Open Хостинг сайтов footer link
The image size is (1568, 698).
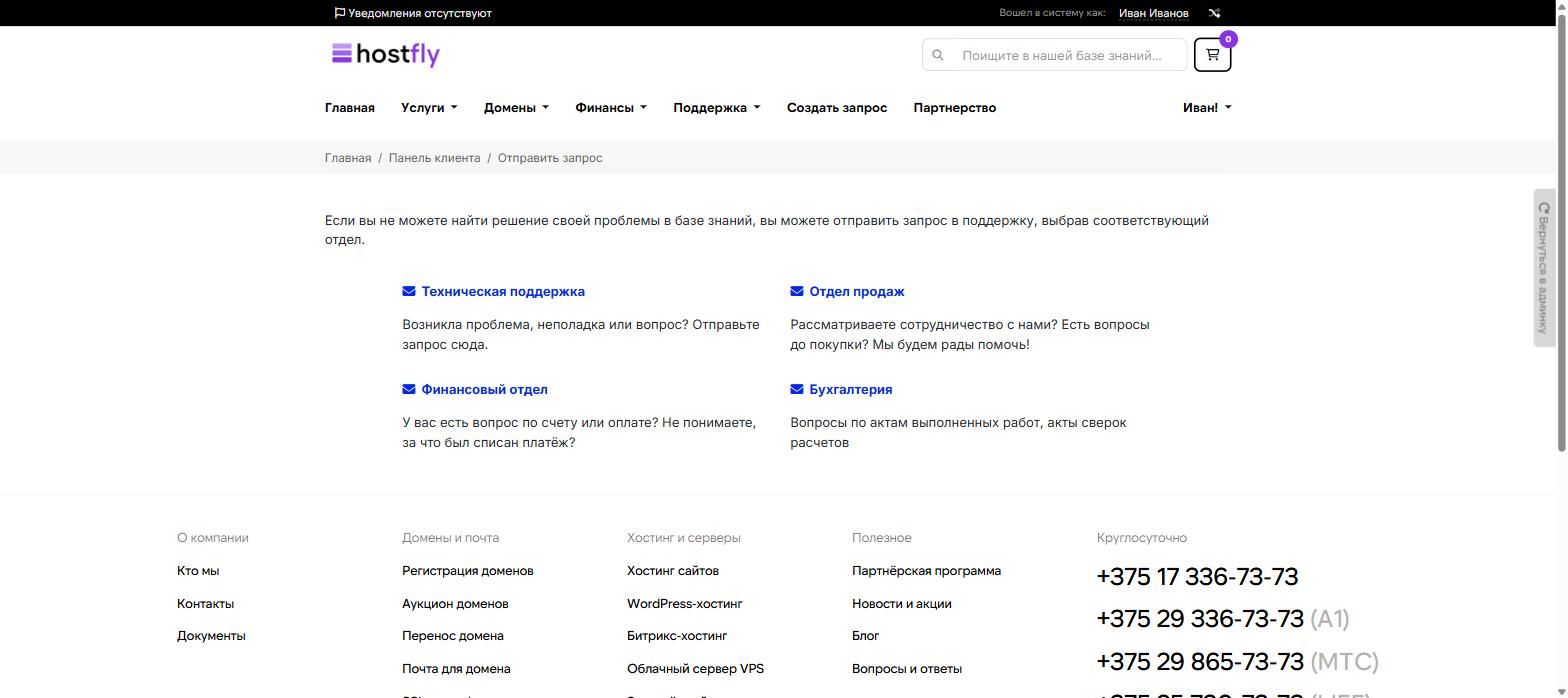673,571
